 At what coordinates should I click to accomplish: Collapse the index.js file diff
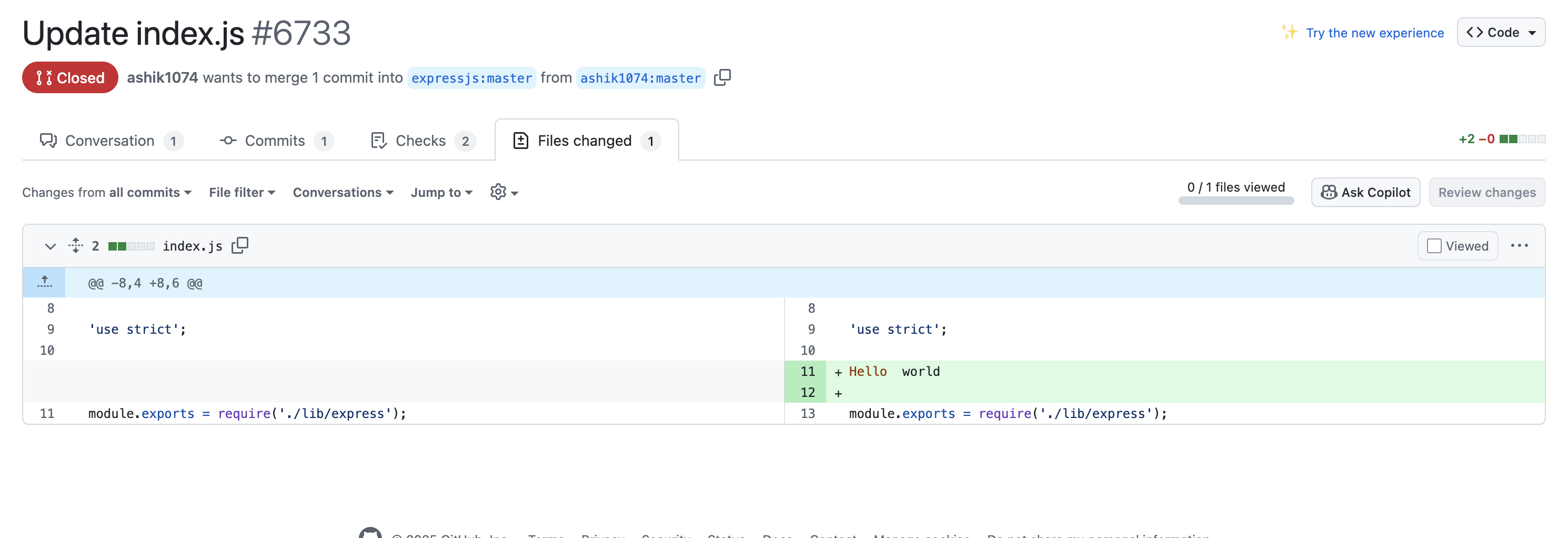click(x=51, y=246)
